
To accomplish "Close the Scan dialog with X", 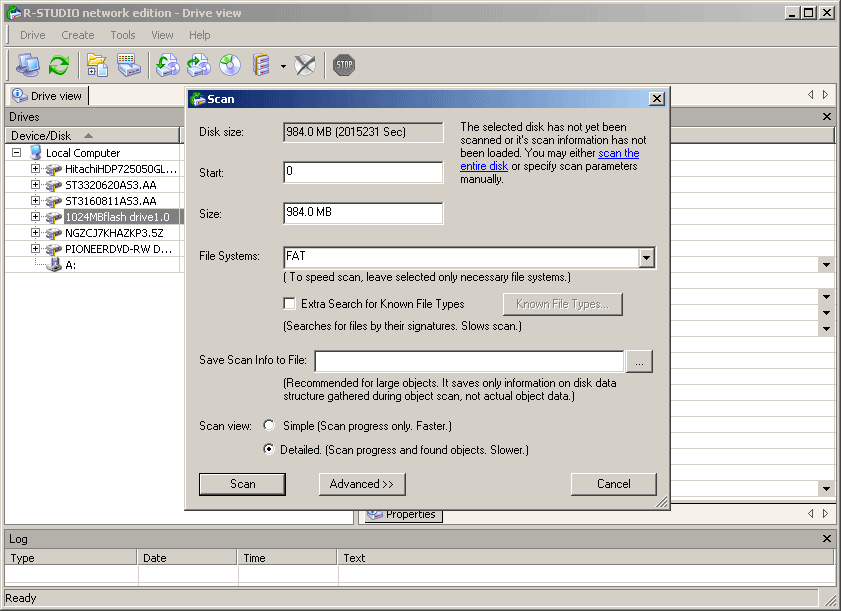I will tap(657, 99).
